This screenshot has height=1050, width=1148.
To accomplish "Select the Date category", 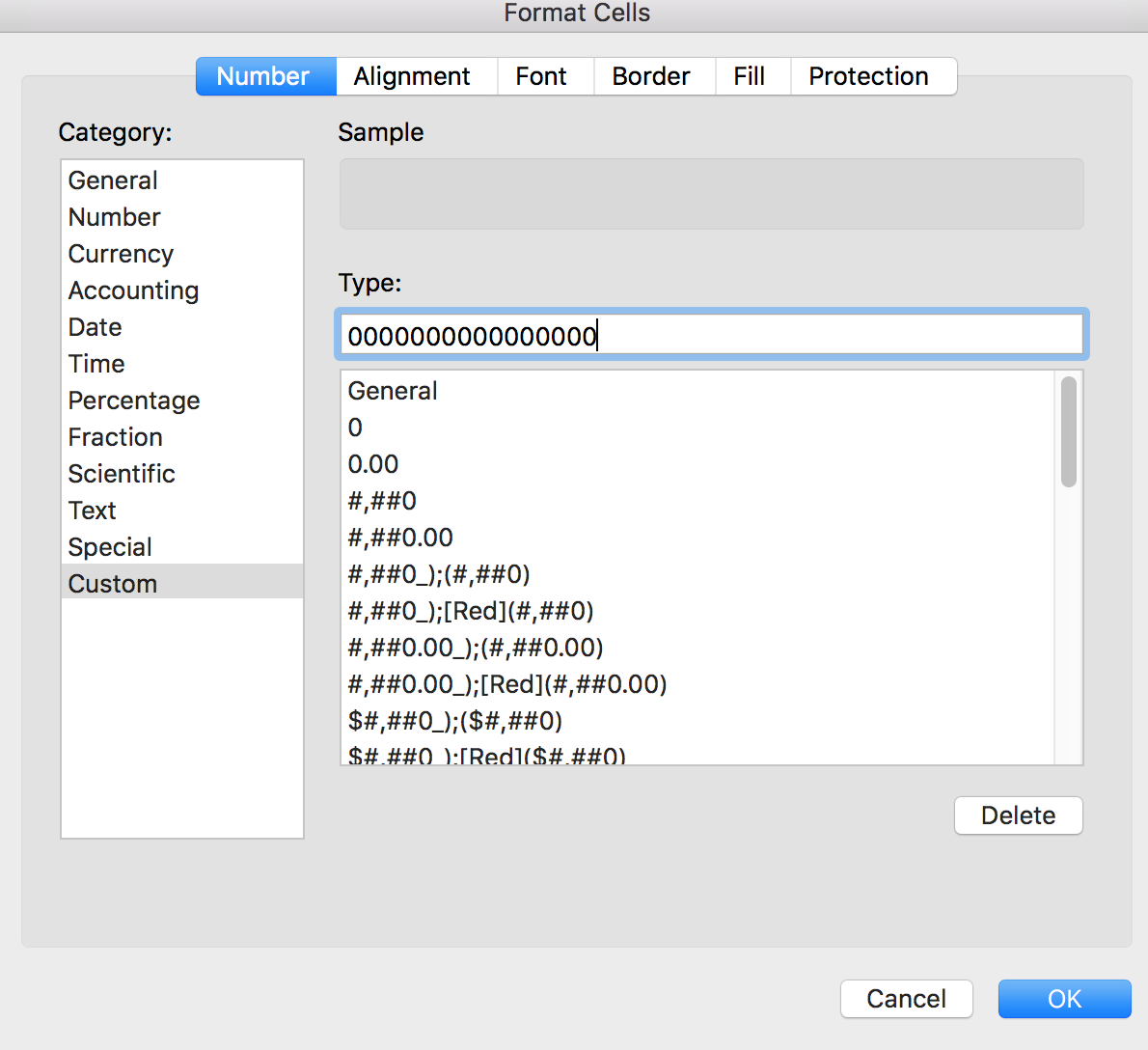I will click(x=95, y=327).
